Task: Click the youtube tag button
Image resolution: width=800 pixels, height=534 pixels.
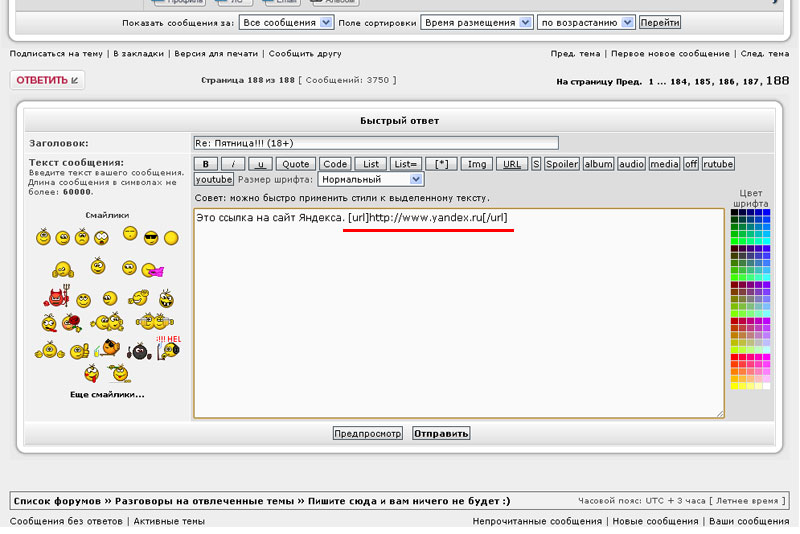Action: 213,179
